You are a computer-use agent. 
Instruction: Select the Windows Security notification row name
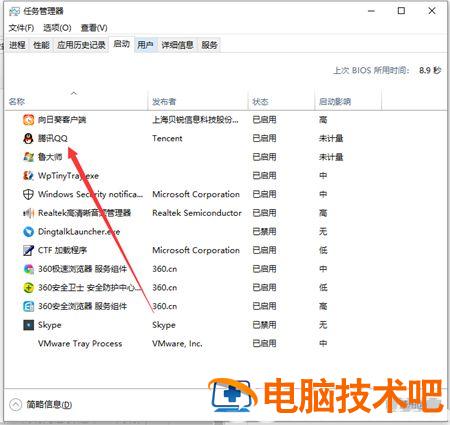pyautogui.click(x=90, y=194)
